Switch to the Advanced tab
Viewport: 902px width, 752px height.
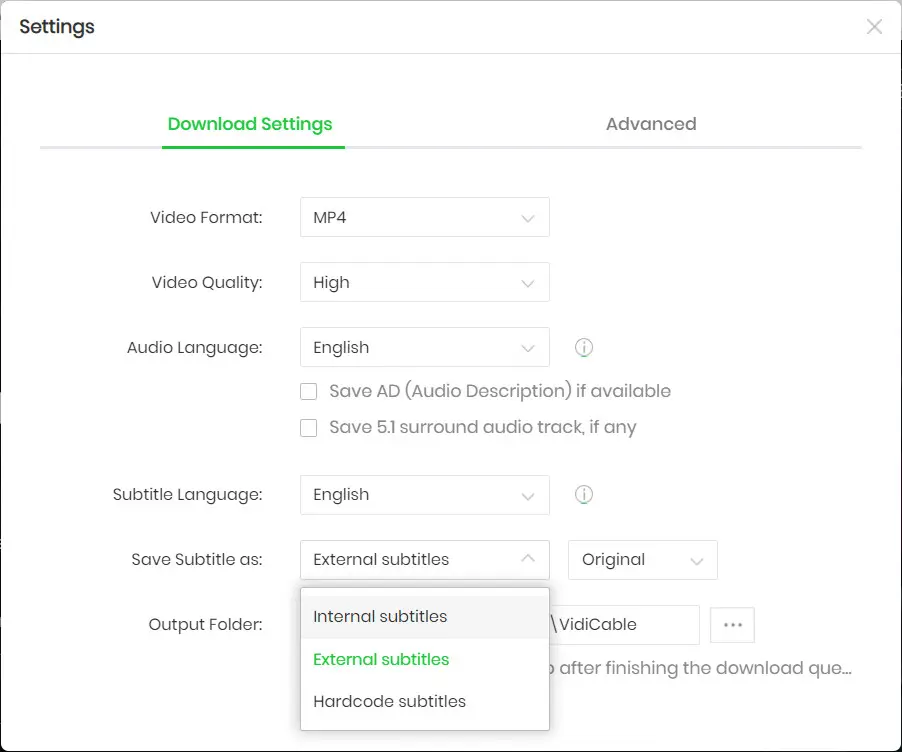(x=651, y=124)
